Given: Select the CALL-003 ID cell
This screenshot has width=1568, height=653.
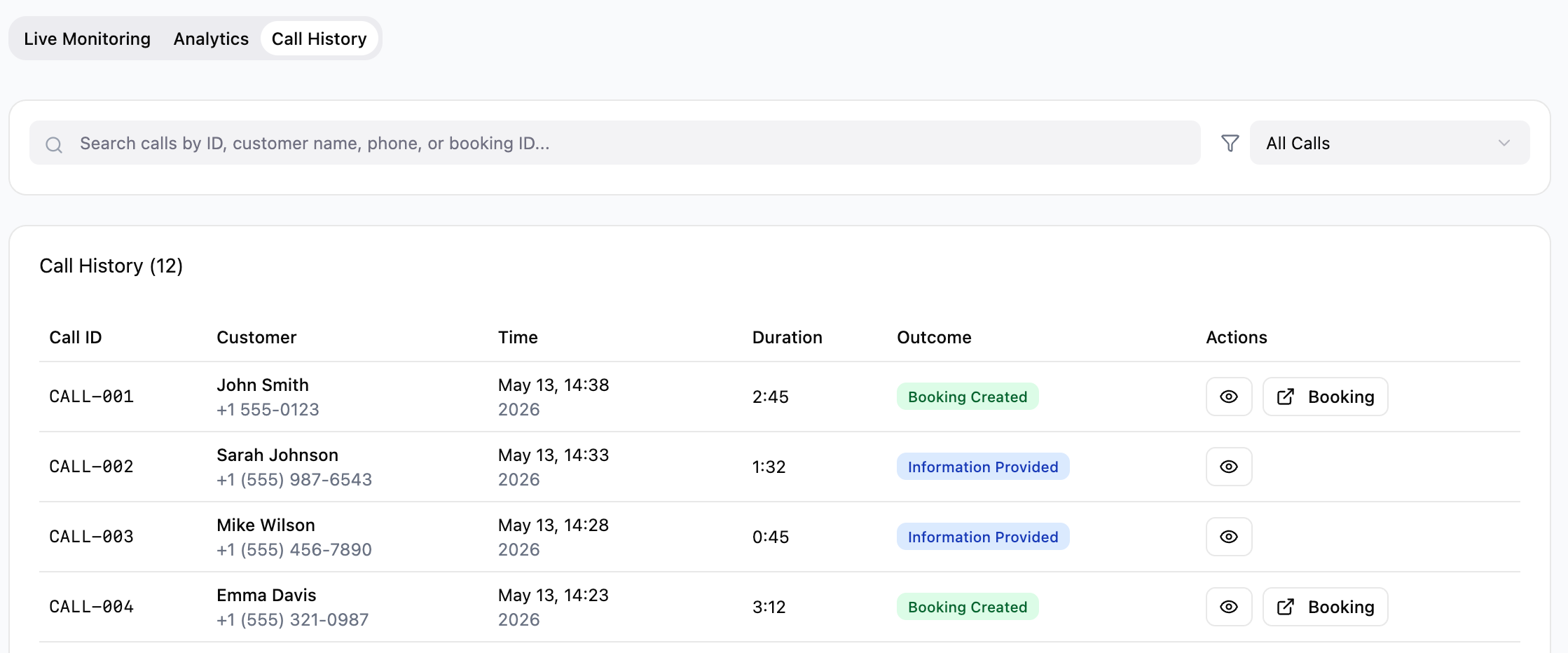Looking at the screenshot, I should (x=91, y=537).
